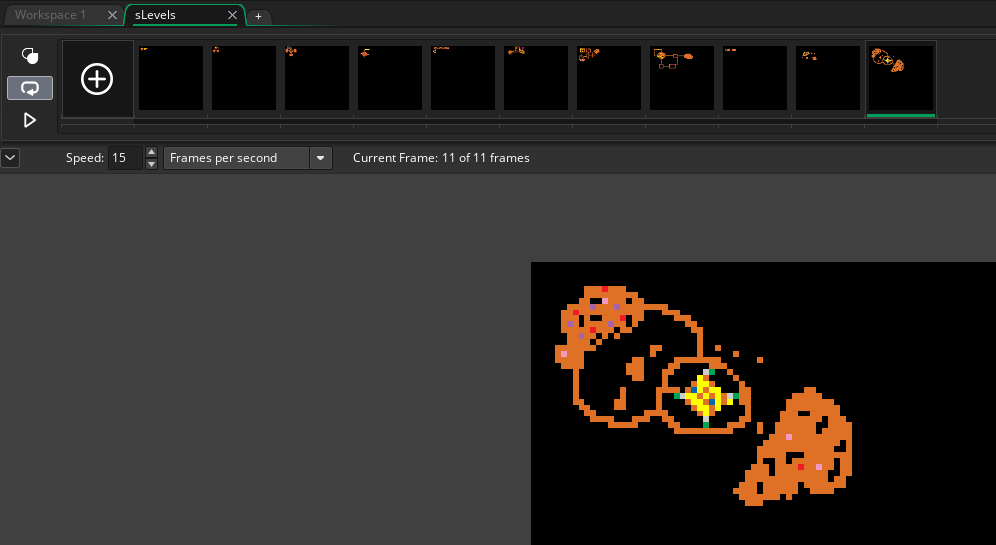Collapse the frames panel chevron
This screenshot has width=996, height=545.
(10, 158)
